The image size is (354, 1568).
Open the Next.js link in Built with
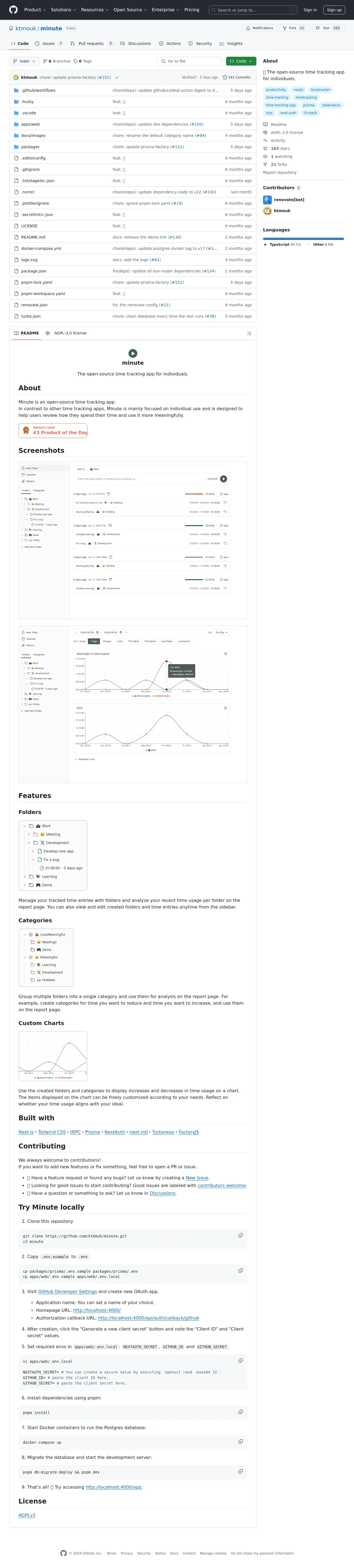click(26, 1132)
